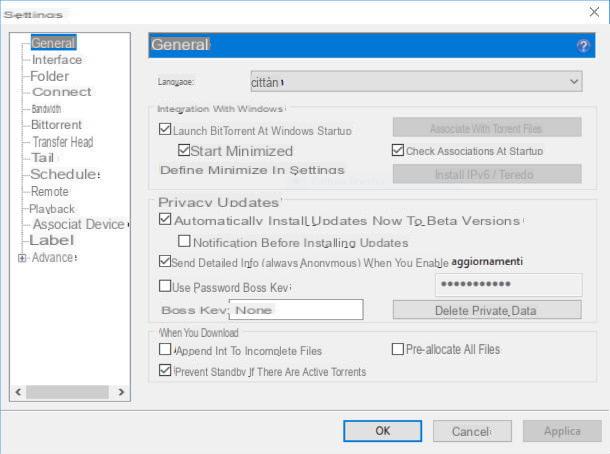Go to Folder settings category
The height and width of the screenshot is (454, 610).
coord(49,76)
